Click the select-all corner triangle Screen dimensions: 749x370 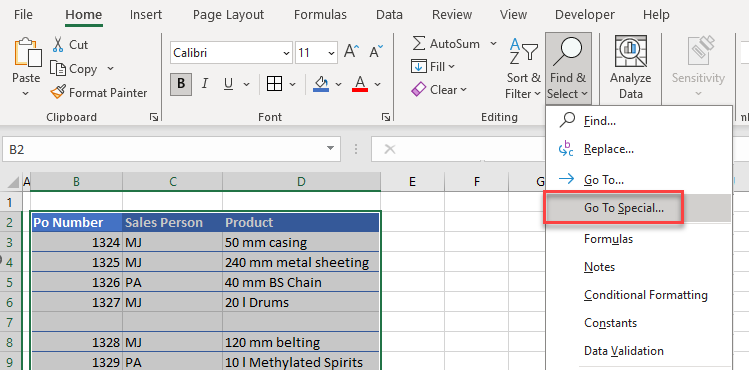pos(14,181)
